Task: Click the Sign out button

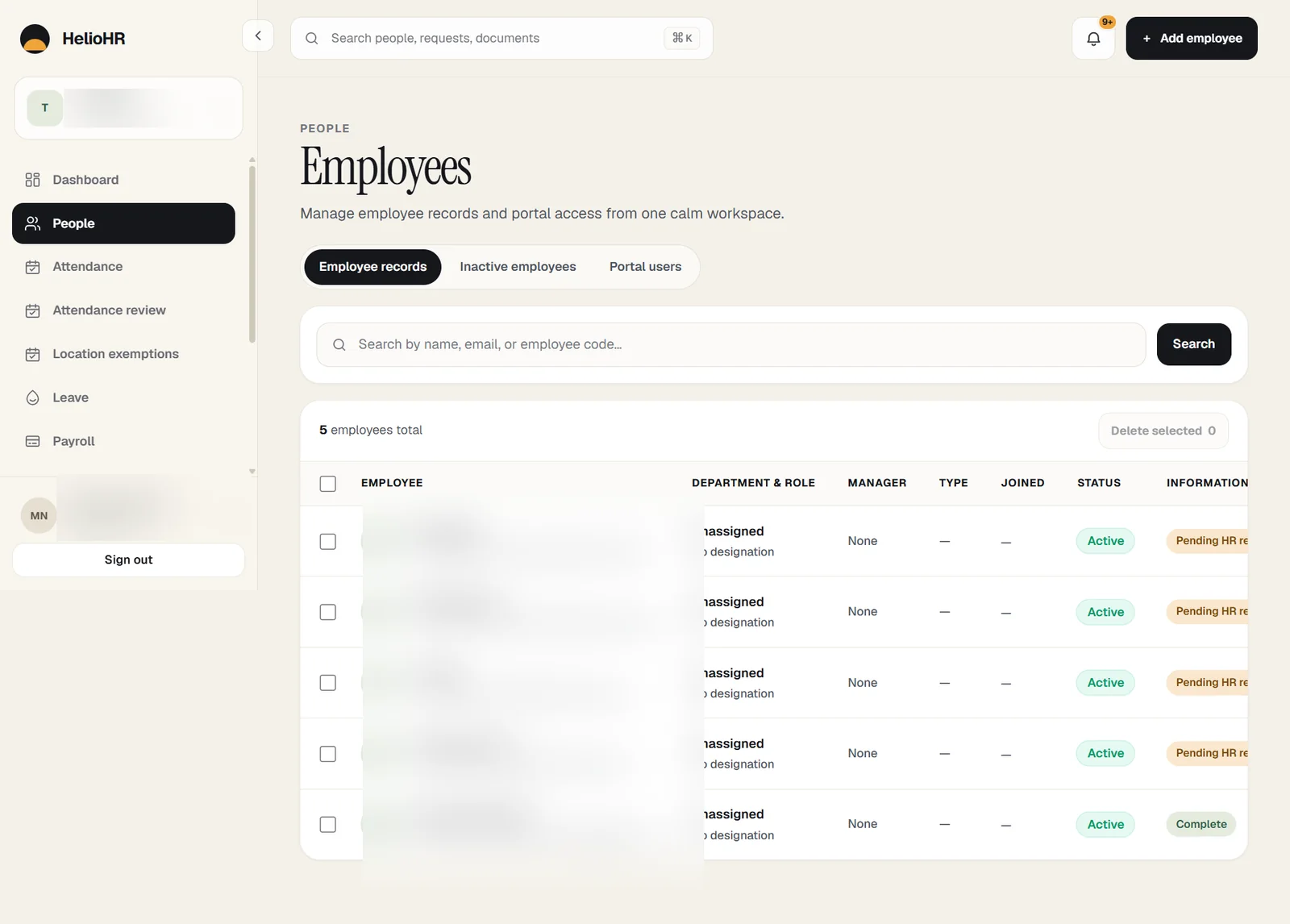Action: coord(128,560)
